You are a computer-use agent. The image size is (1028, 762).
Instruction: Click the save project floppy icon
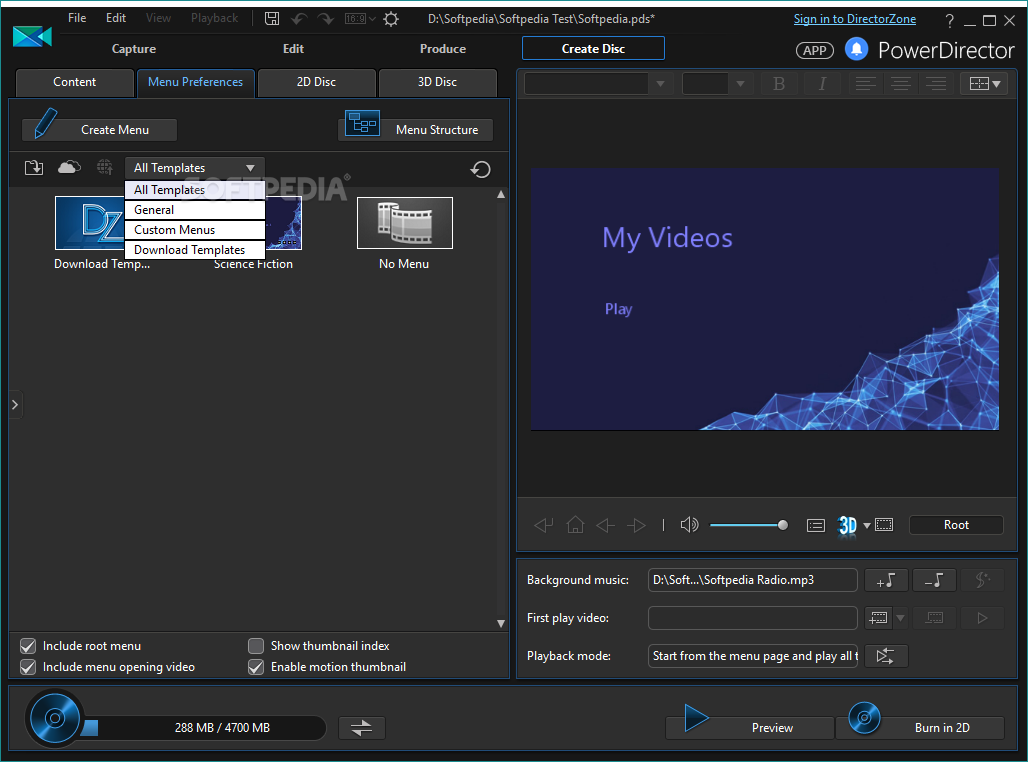pyautogui.click(x=271, y=18)
